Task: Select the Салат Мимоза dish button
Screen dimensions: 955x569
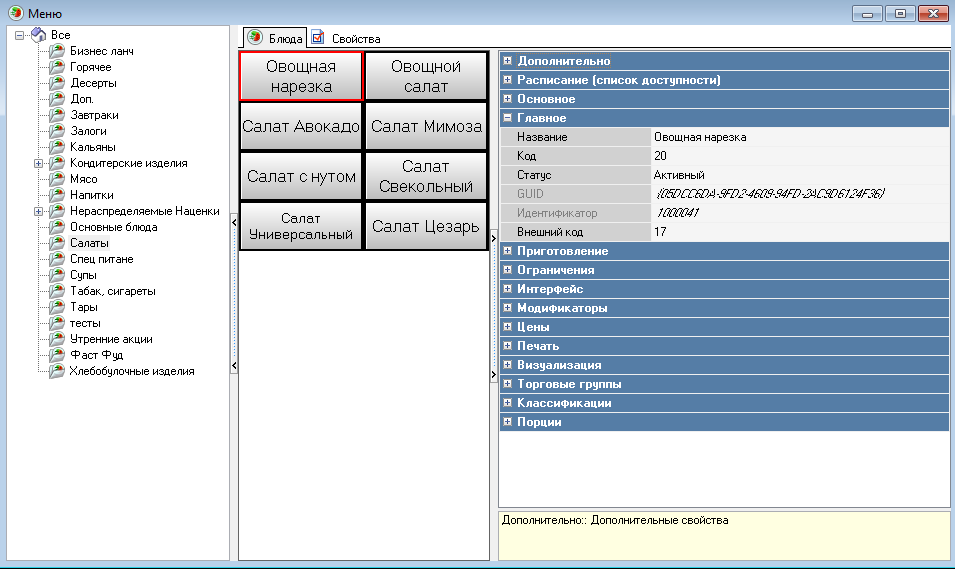Action: [425, 126]
